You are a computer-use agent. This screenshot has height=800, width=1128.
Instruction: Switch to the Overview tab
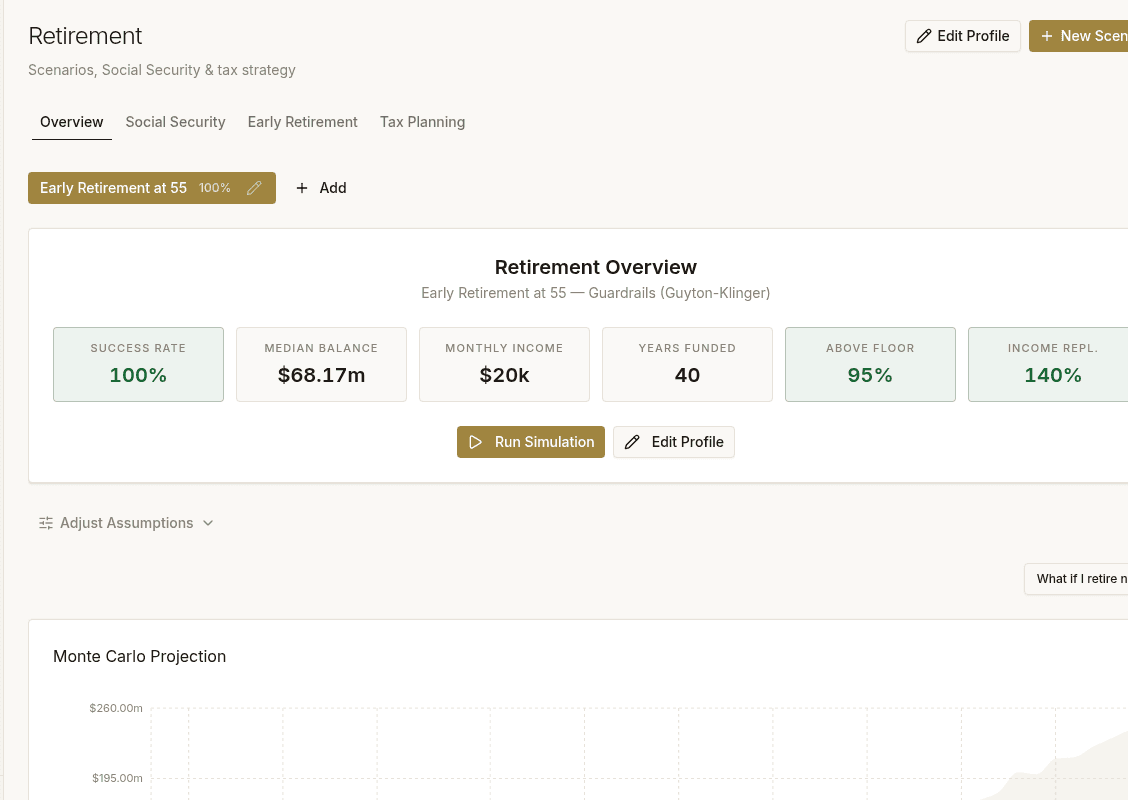(x=71, y=122)
